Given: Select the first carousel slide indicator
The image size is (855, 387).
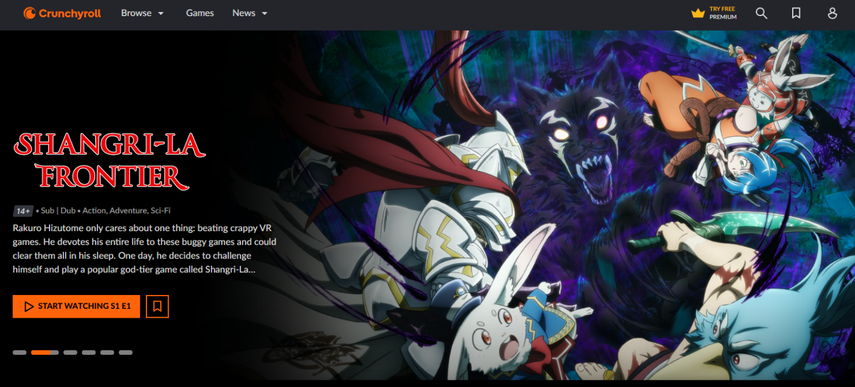Looking at the screenshot, I should point(20,353).
